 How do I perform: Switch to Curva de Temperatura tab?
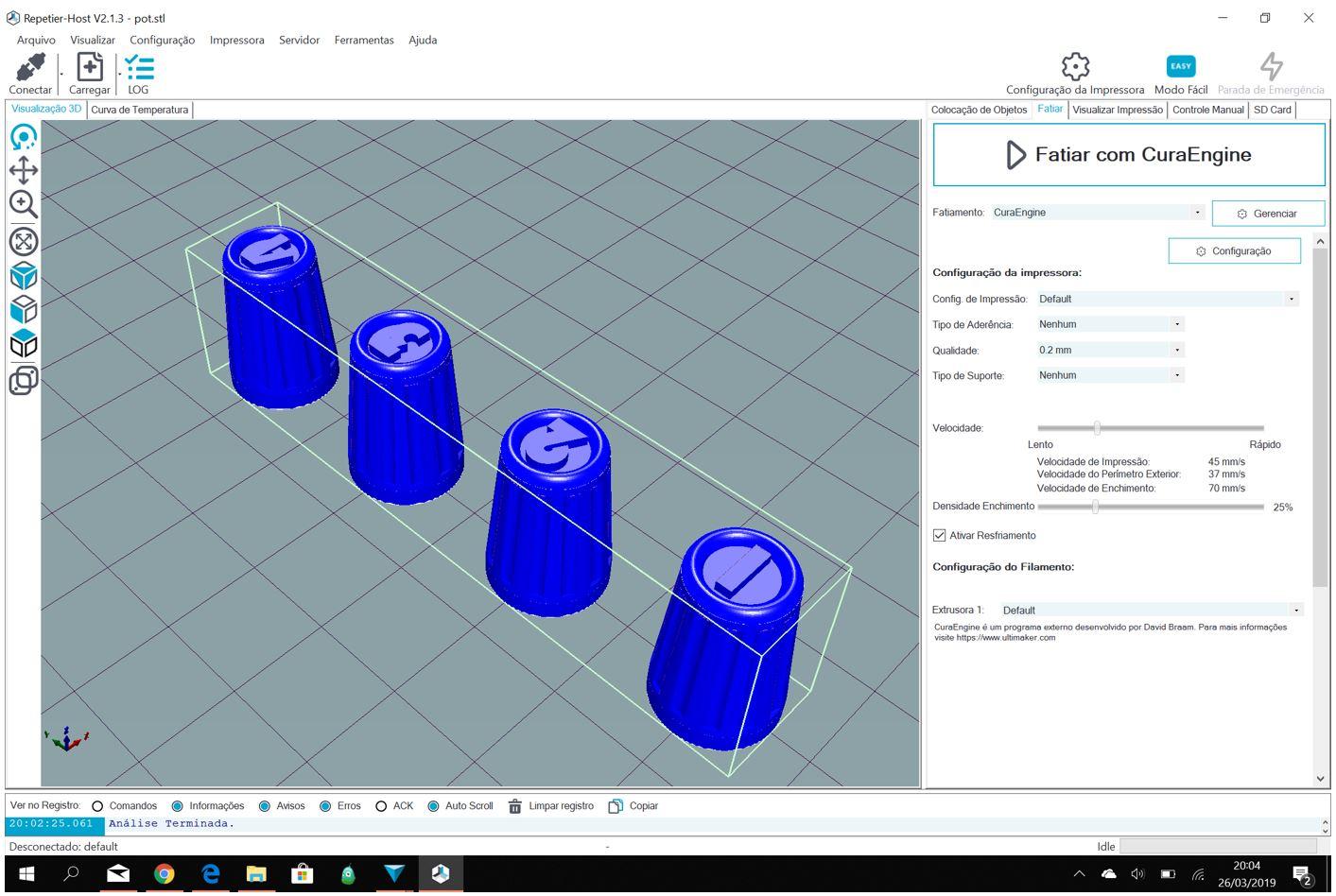pyautogui.click(x=140, y=110)
